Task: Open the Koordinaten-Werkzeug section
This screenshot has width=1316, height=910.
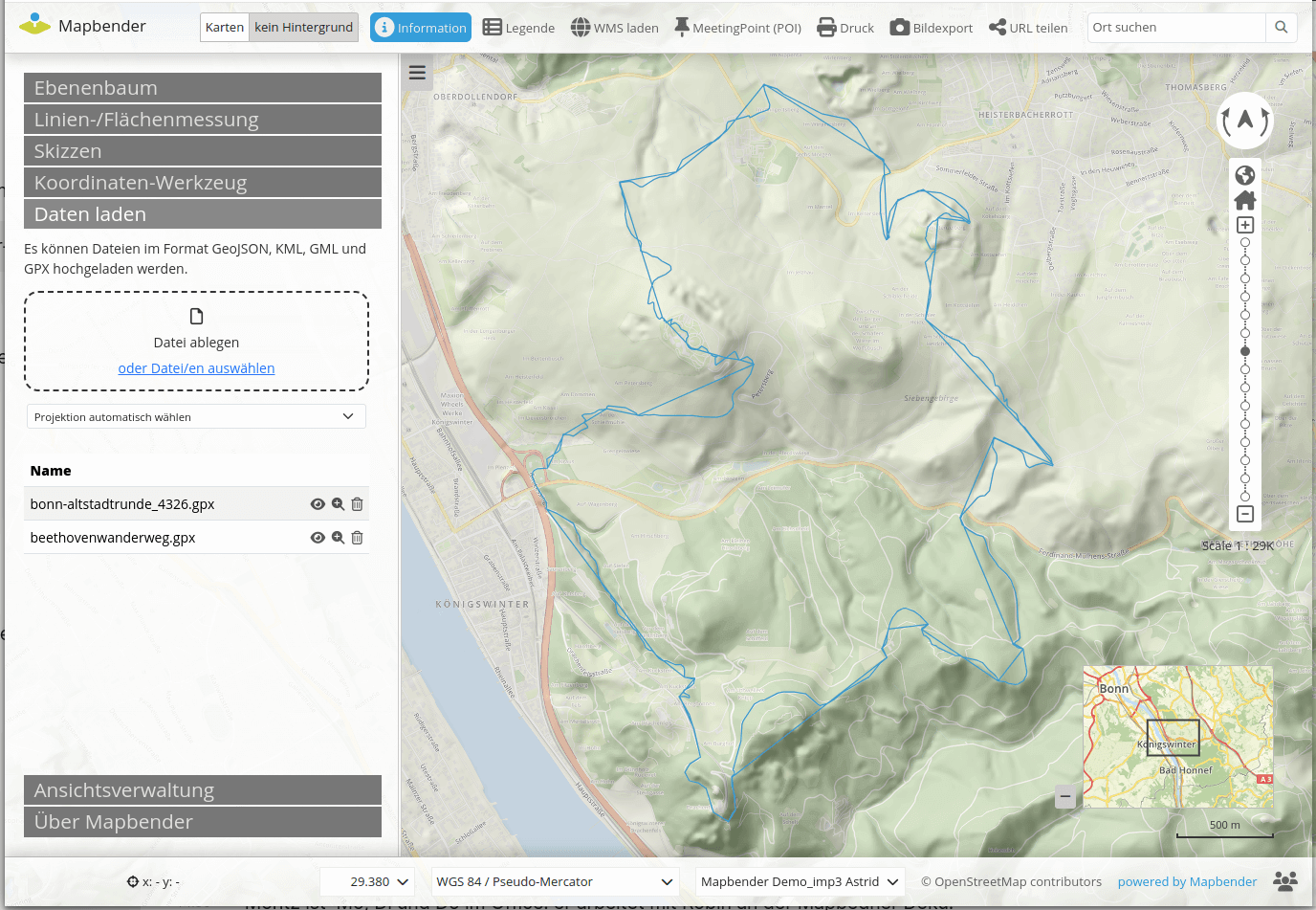Action: 202,183
